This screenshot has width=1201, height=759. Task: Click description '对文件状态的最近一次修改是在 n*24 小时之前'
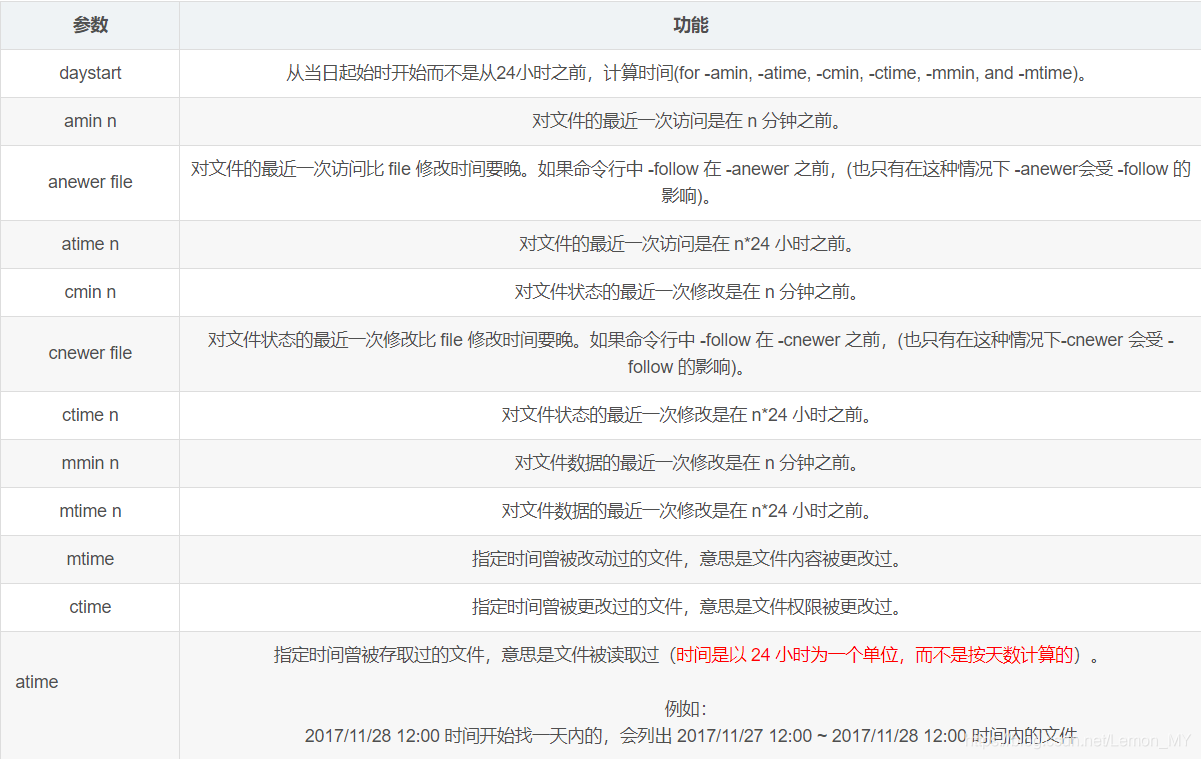[690, 415]
